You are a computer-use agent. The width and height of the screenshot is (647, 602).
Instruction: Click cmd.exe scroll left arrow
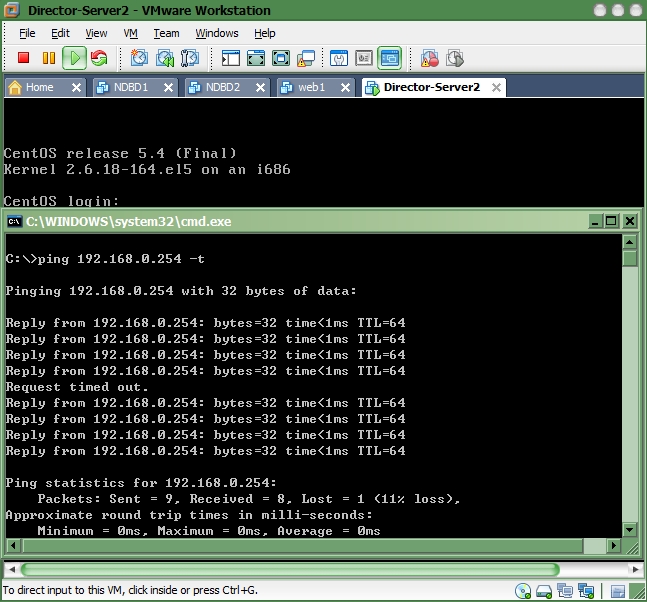(x=14, y=545)
